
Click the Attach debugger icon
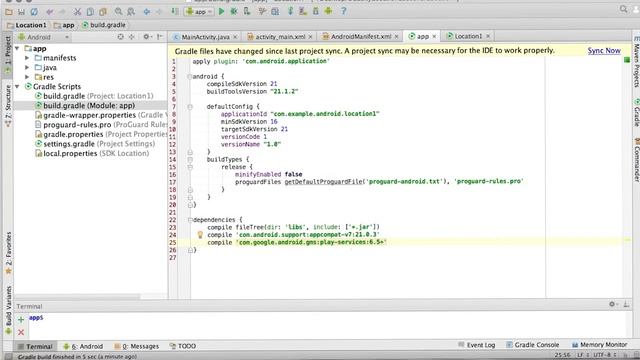pos(247,11)
